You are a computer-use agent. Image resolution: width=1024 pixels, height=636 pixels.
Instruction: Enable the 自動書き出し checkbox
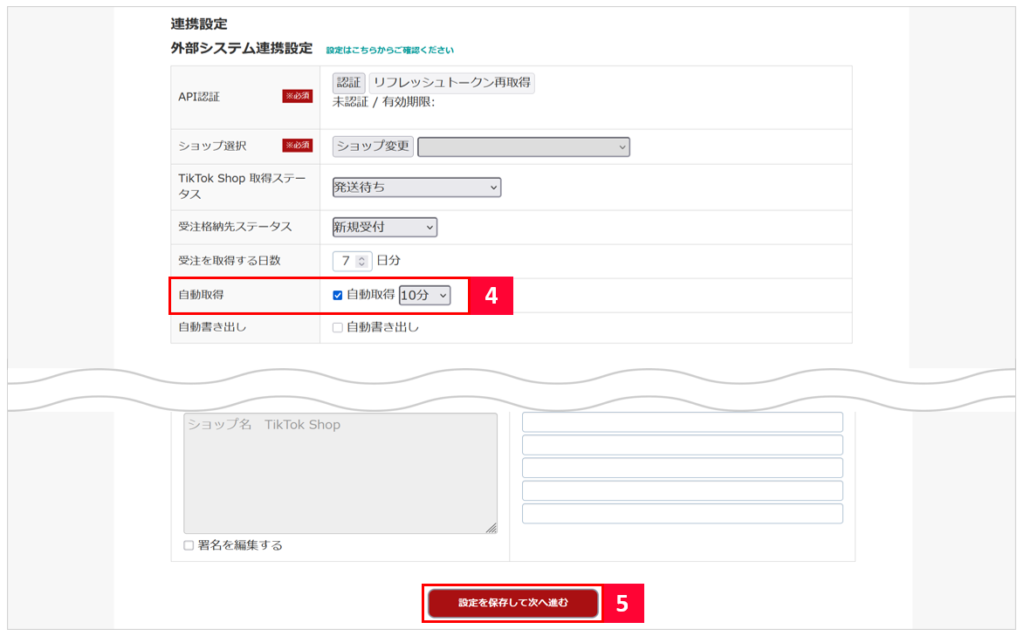338,328
